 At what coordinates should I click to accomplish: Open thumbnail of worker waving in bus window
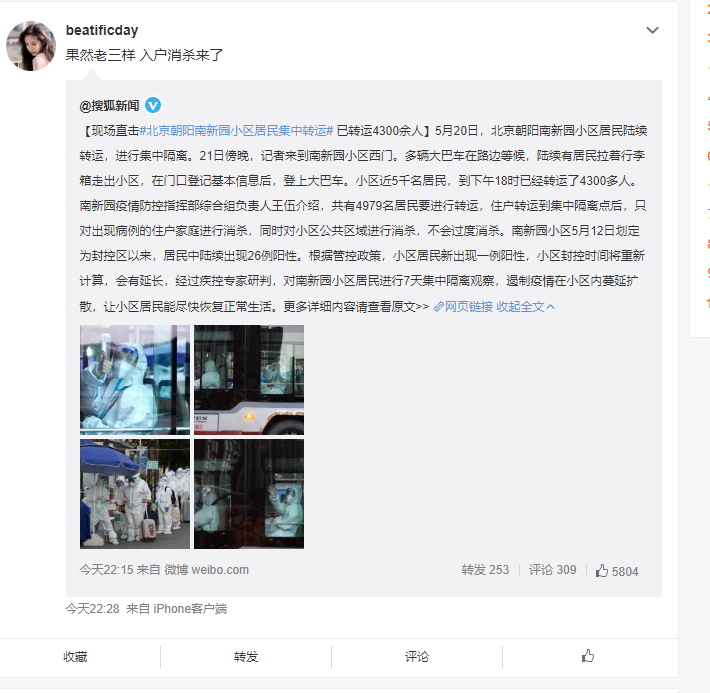[x=249, y=494]
